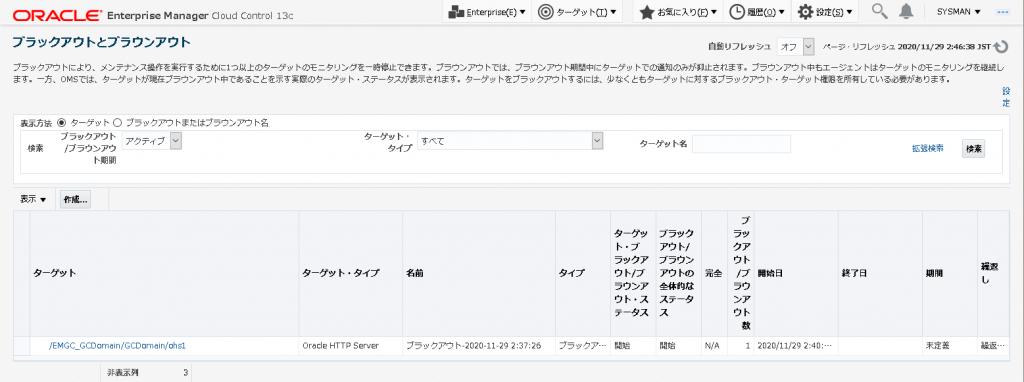Click the 2020/11/29 2:40 start date cell

[795, 345]
